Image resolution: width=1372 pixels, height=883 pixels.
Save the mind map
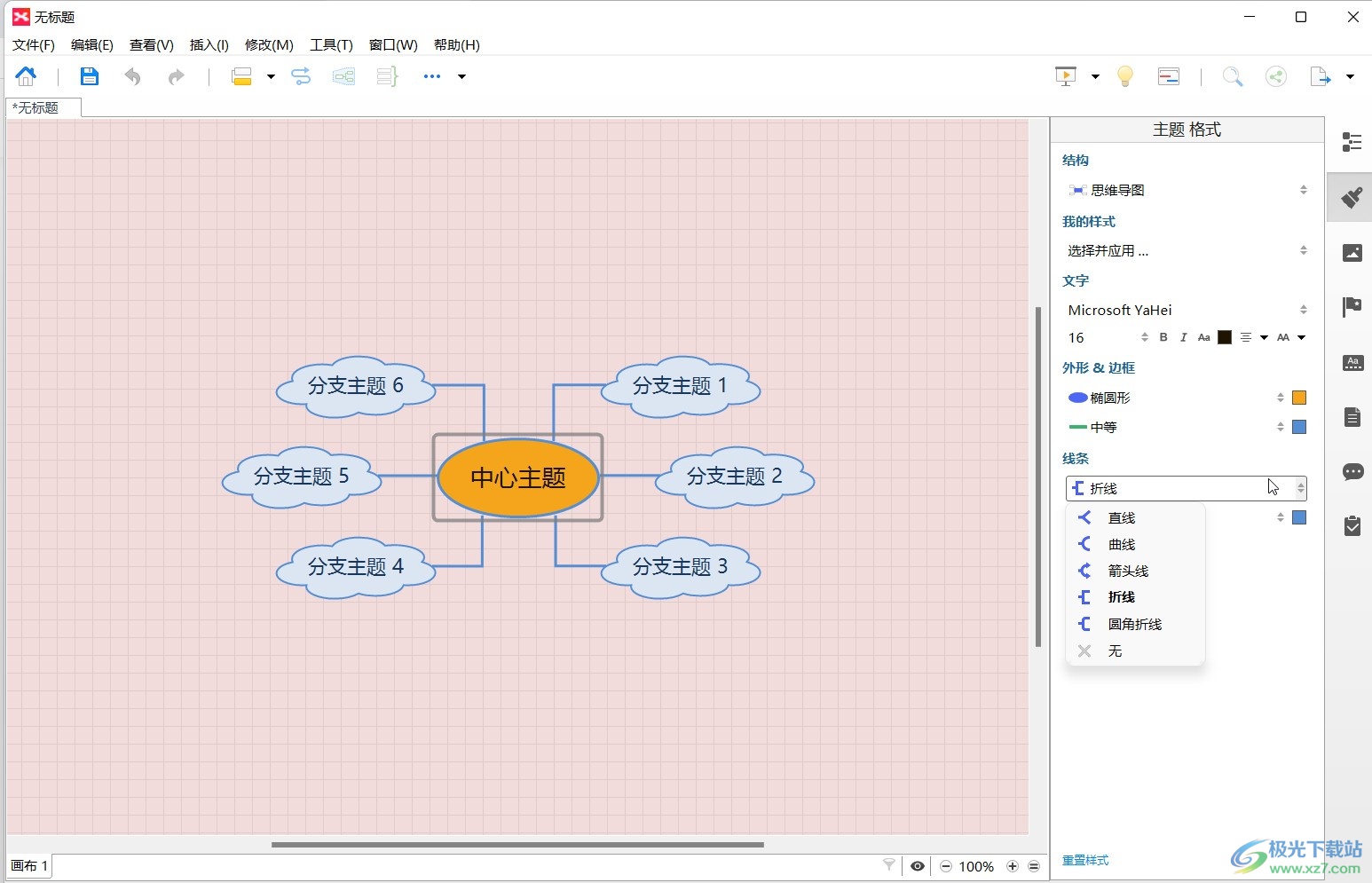pos(89,76)
